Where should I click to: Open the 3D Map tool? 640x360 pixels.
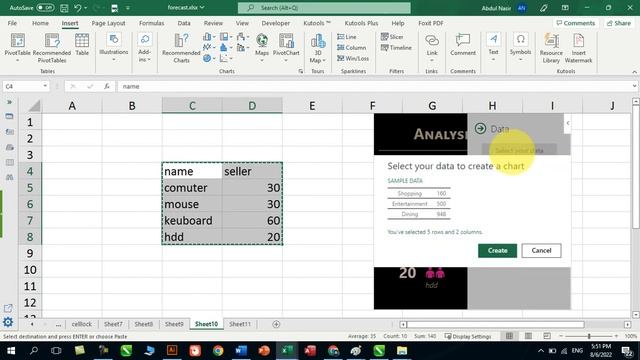coord(318,48)
